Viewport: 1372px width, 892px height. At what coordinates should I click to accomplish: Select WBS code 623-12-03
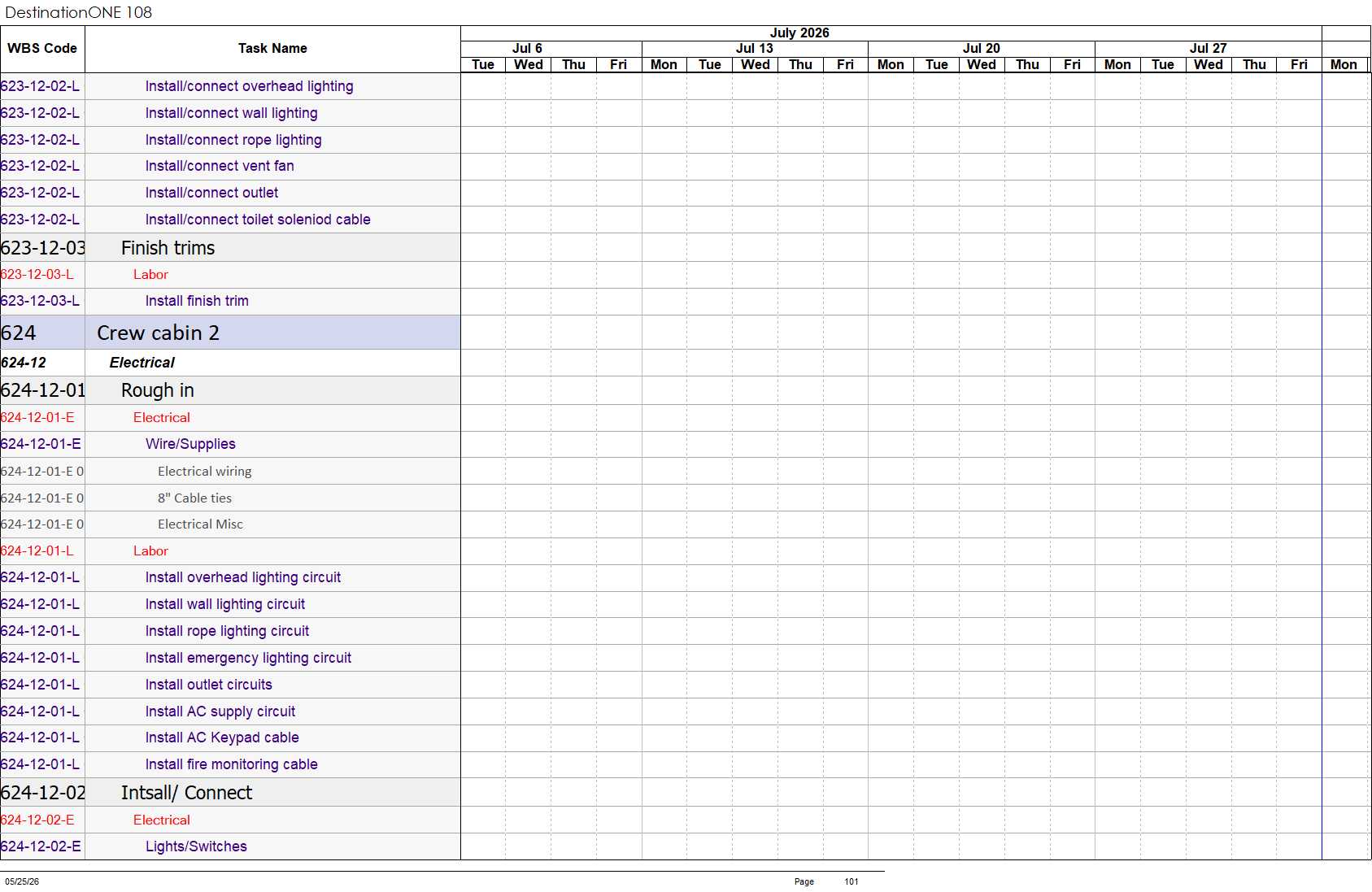[43, 248]
